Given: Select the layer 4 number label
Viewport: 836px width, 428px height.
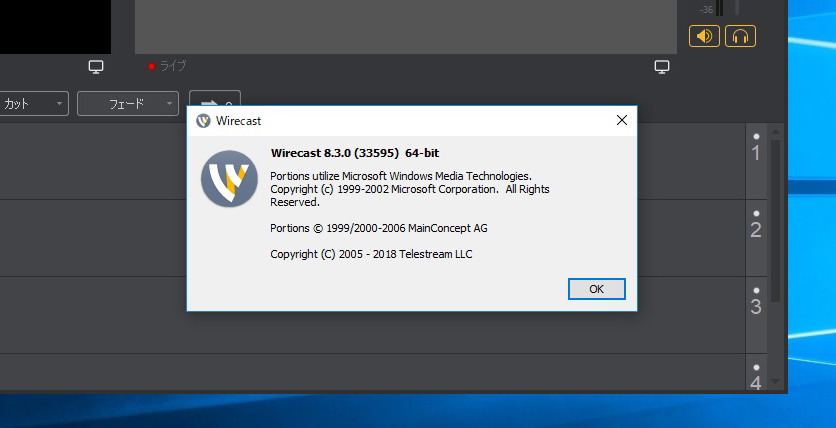Looking at the screenshot, I should click(756, 383).
